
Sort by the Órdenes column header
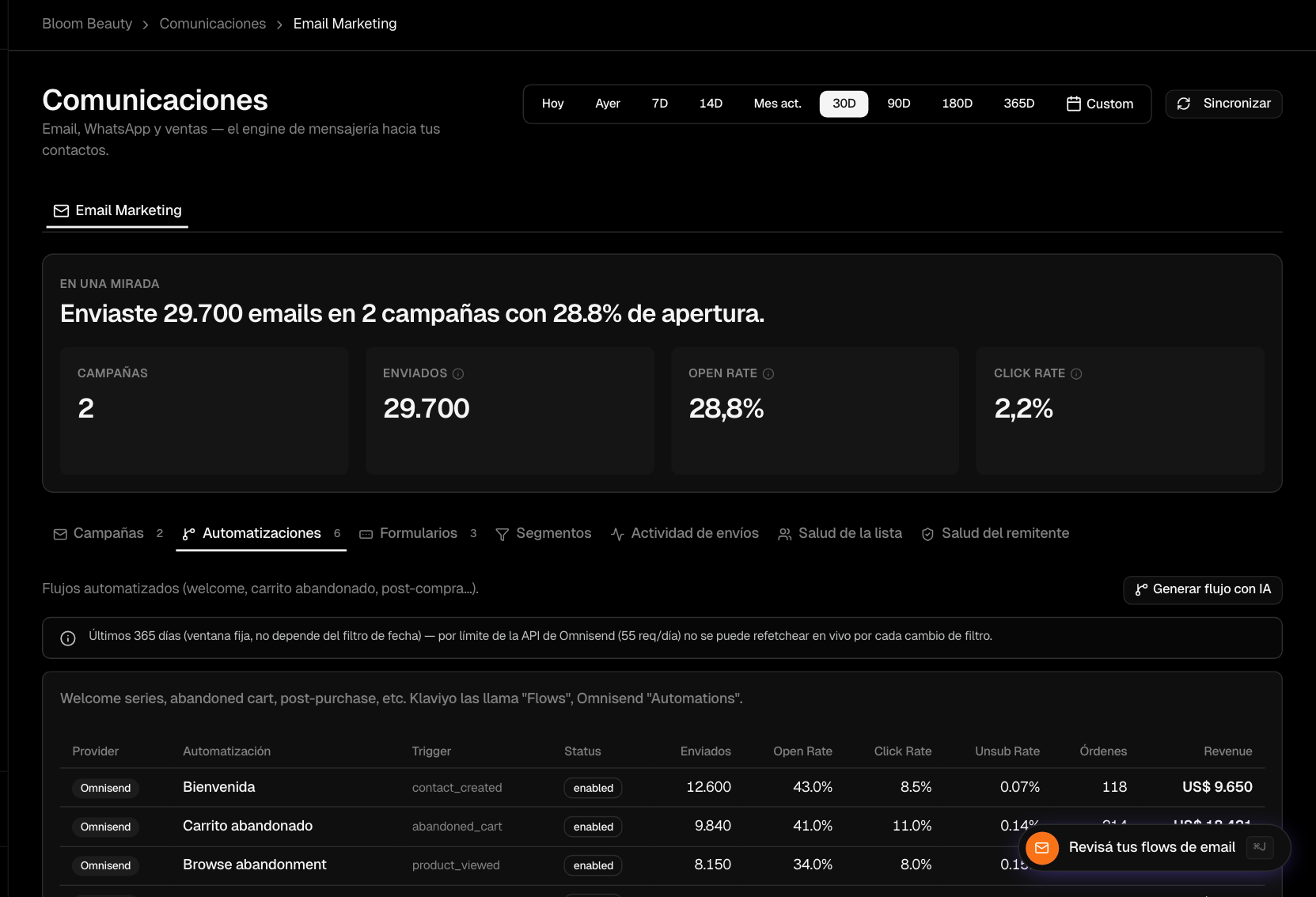(x=1103, y=751)
